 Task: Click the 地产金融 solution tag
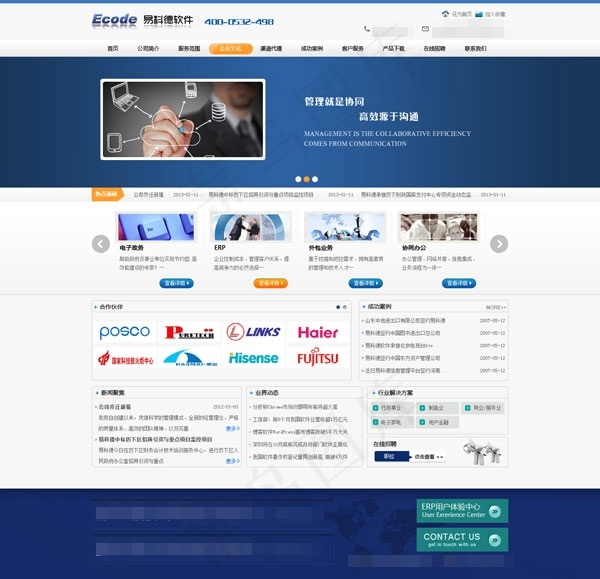(x=437, y=422)
